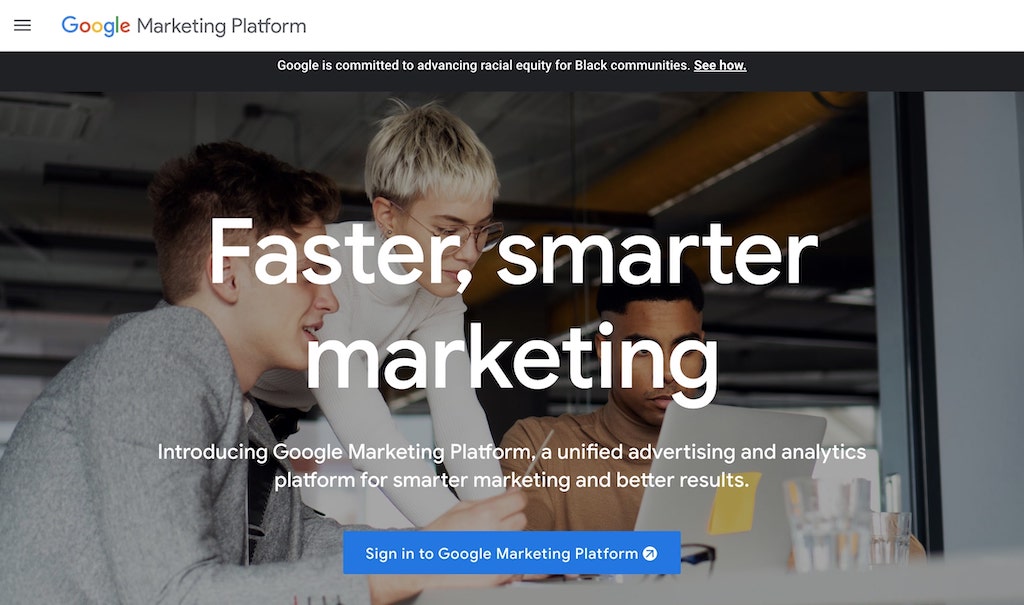Click the "Faster, smarter" headline text
1024x605 pixels.
click(513, 252)
